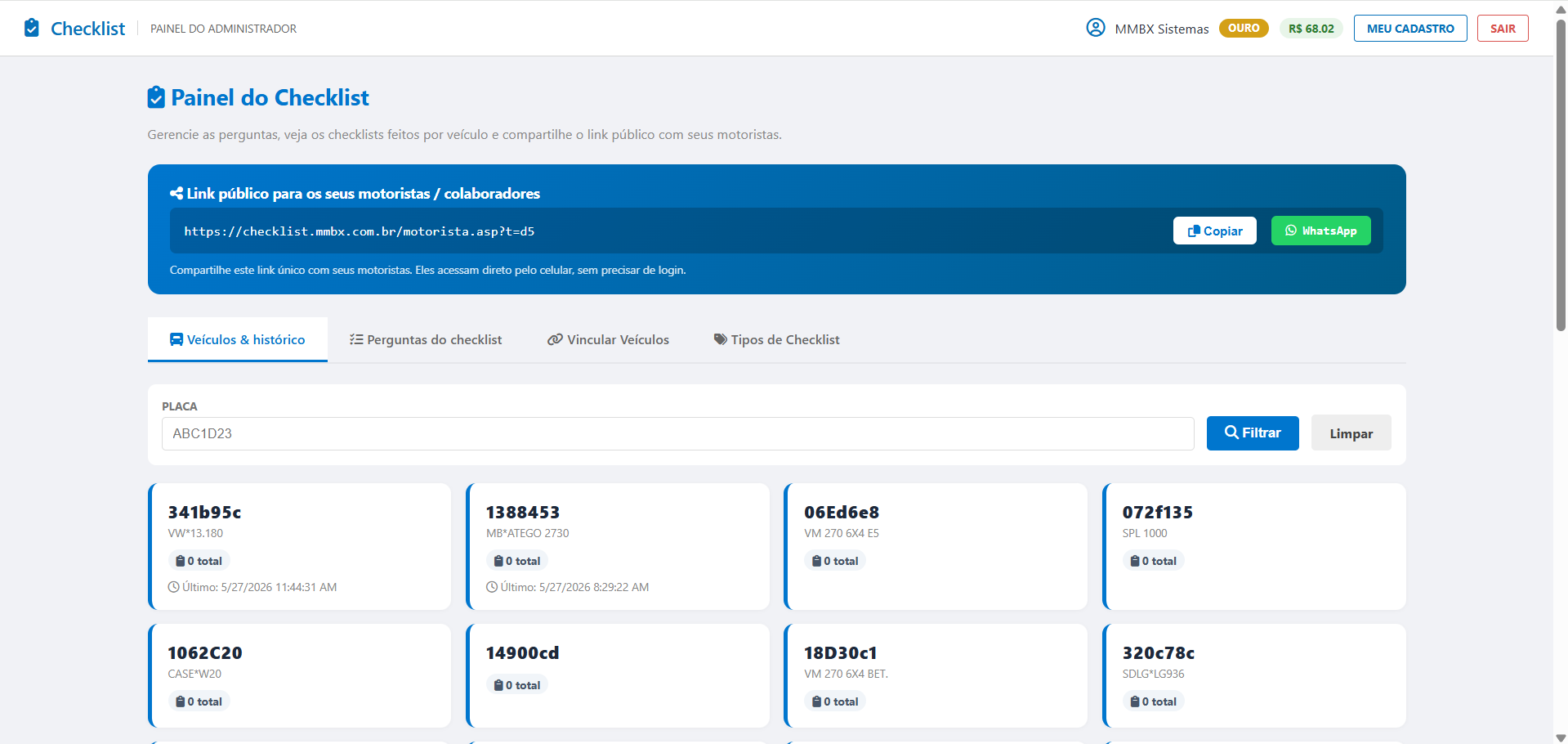Open vehicle card 06Ed6e8
1568x744 pixels.
coord(936,546)
